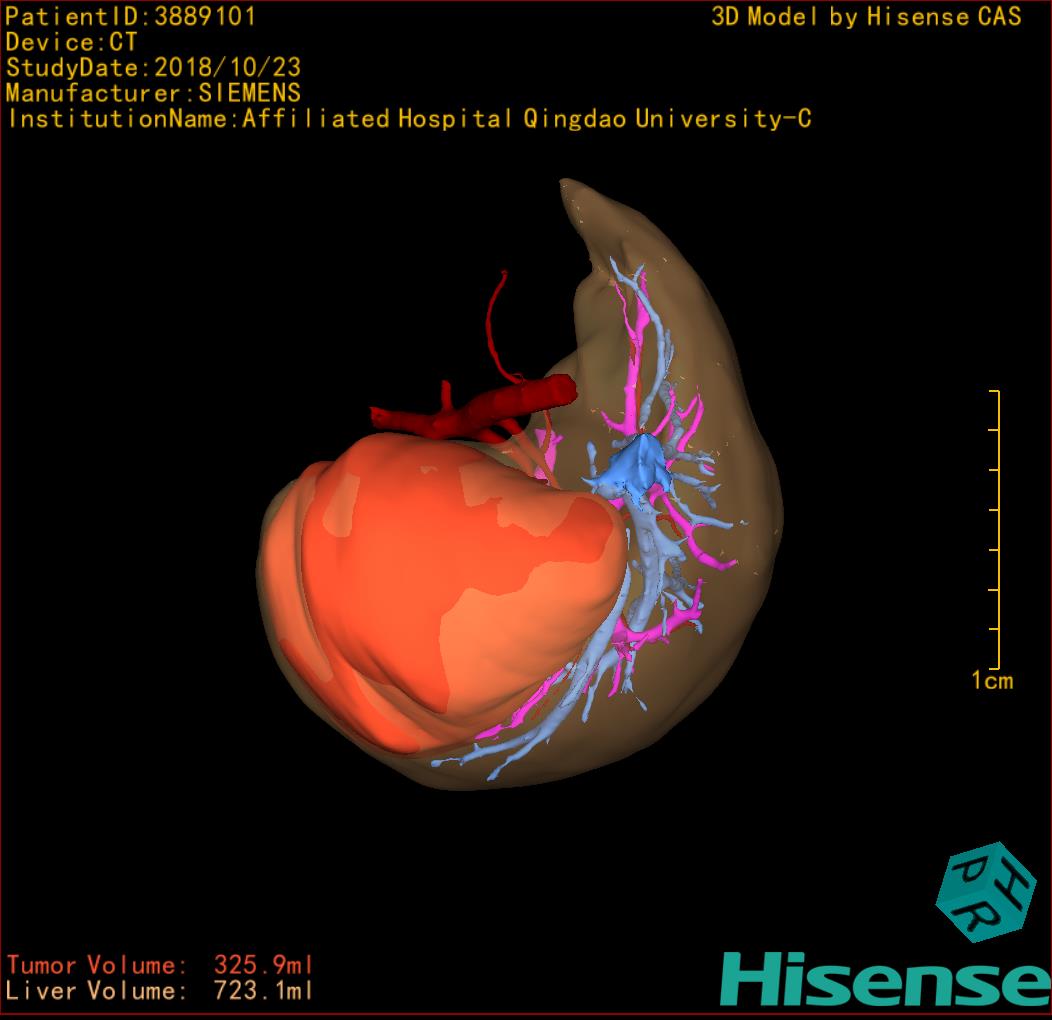Select the thin curved red artery branch

coord(492,320)
